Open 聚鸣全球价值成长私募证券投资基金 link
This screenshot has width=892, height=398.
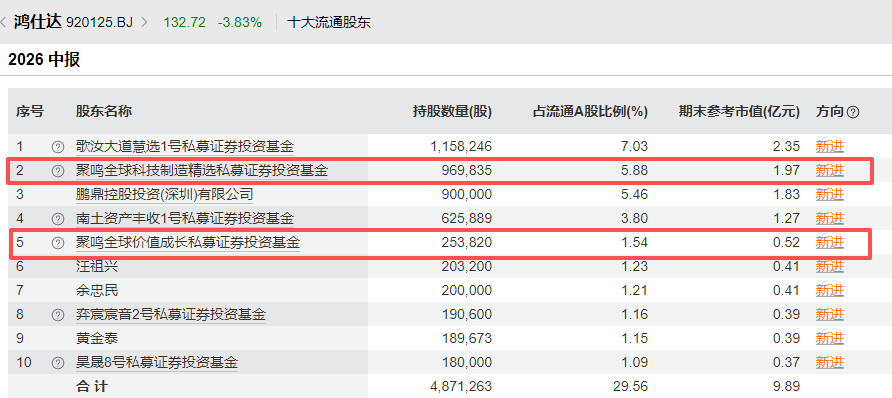click(188, 243)
